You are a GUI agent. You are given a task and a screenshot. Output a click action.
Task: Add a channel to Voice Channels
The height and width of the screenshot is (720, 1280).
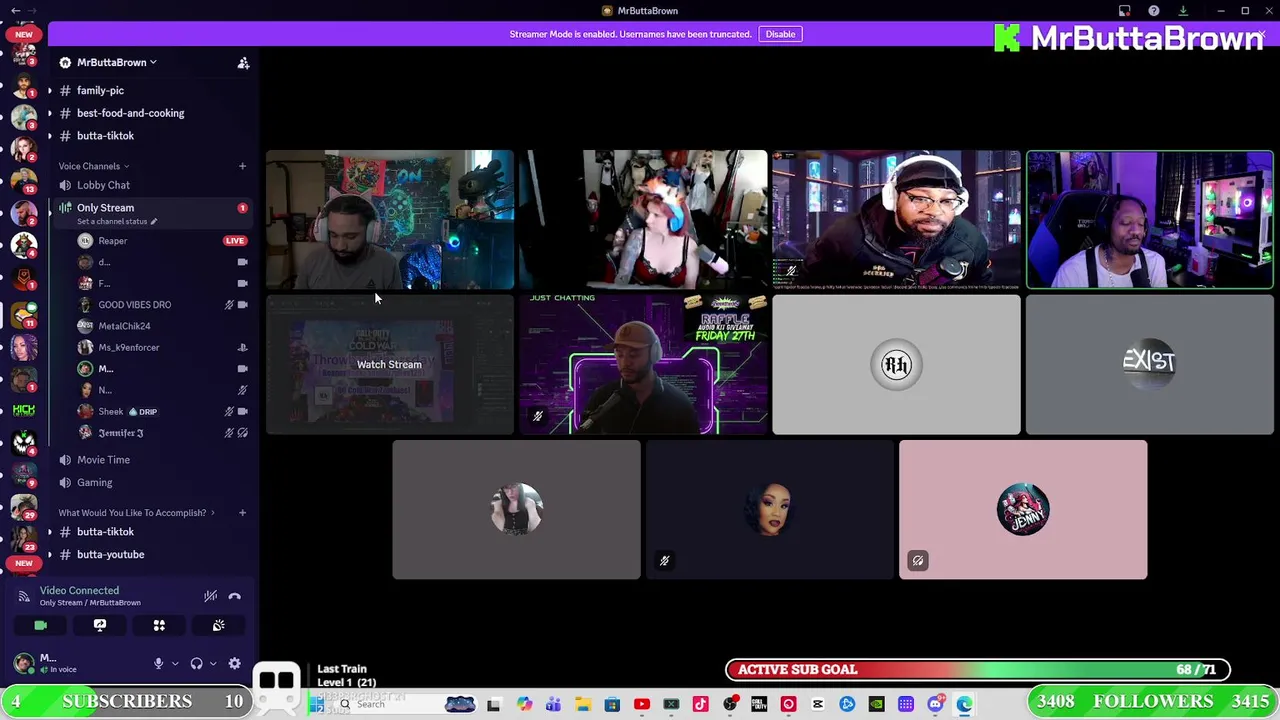pos(242,166)
